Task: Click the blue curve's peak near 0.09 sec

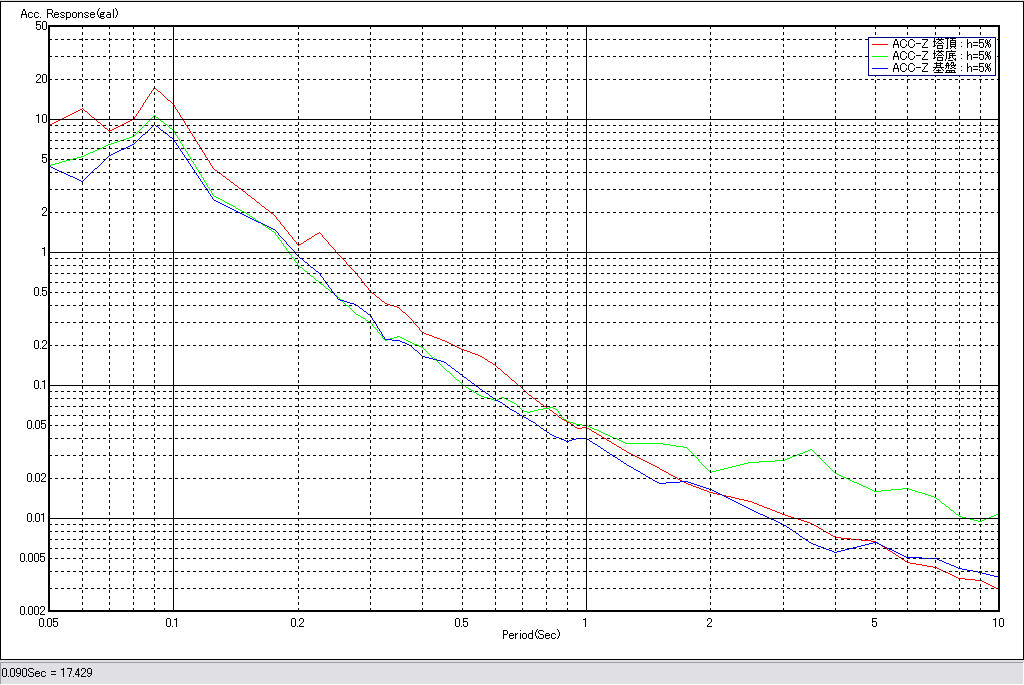Action: pyautogui.click(x=155, y=125)
